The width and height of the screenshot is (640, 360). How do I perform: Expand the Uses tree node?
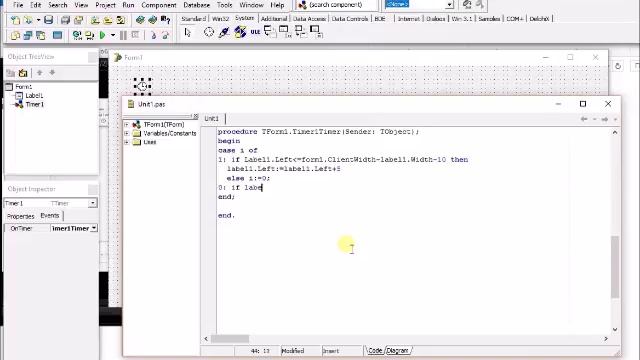tap(127, 142)
